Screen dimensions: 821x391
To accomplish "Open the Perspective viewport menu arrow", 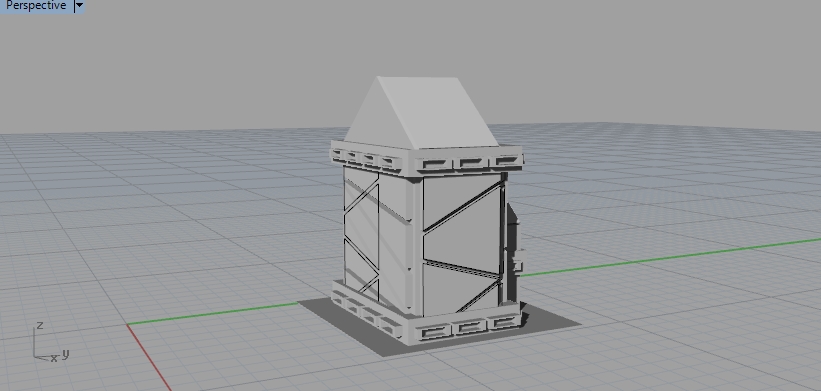I will pos(80,6).
